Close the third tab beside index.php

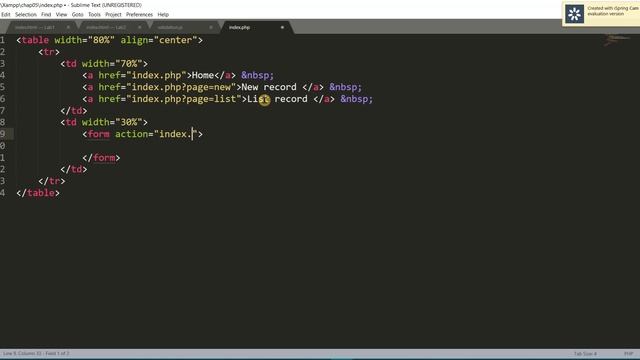(x=211, y=27)
